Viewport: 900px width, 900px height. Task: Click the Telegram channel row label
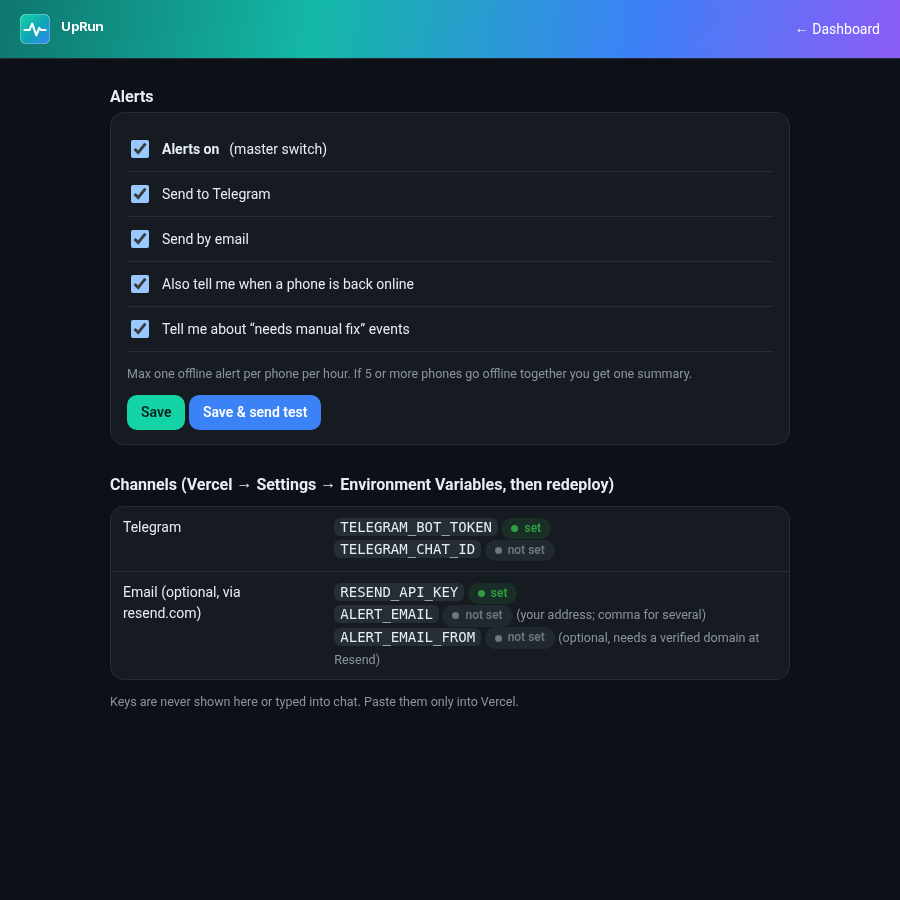tap(152, 527)
